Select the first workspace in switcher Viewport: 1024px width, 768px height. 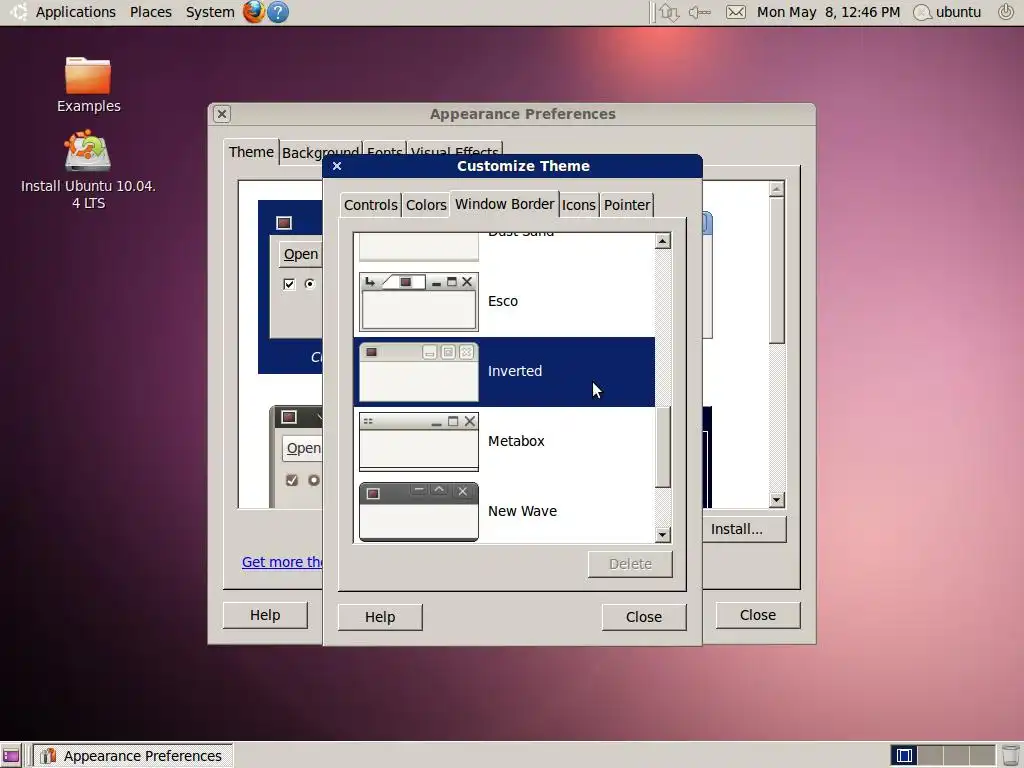pyautogui.click(x=904, y=756)
